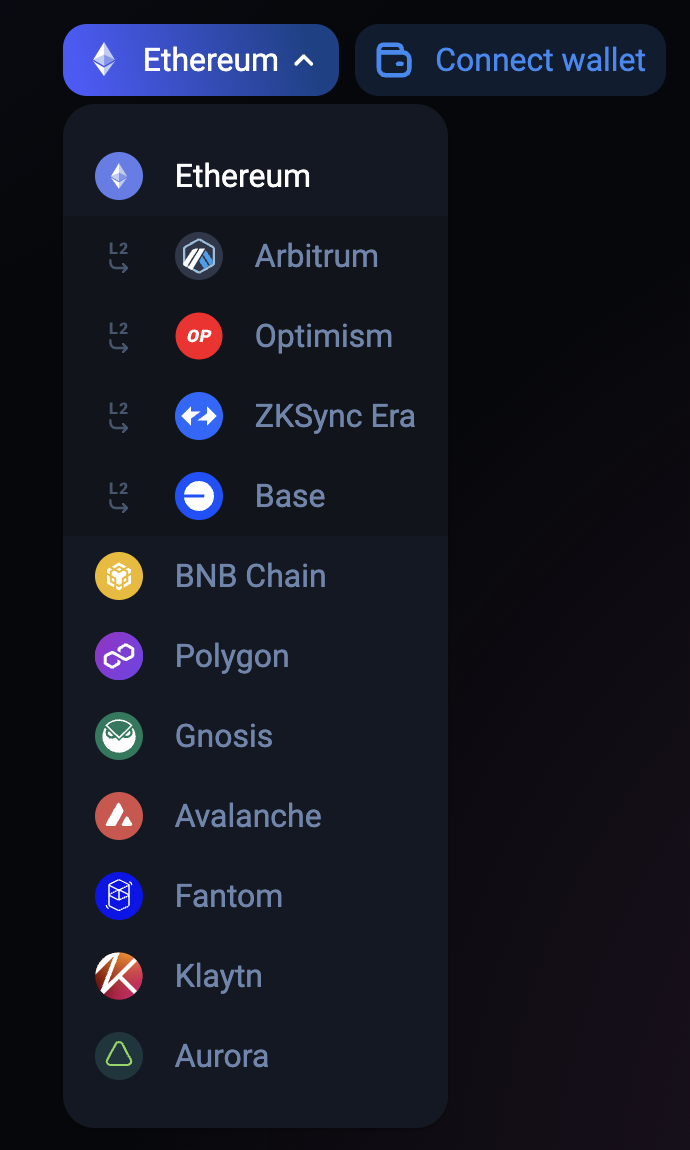Click the Base network logo icon

coord(198,496)
